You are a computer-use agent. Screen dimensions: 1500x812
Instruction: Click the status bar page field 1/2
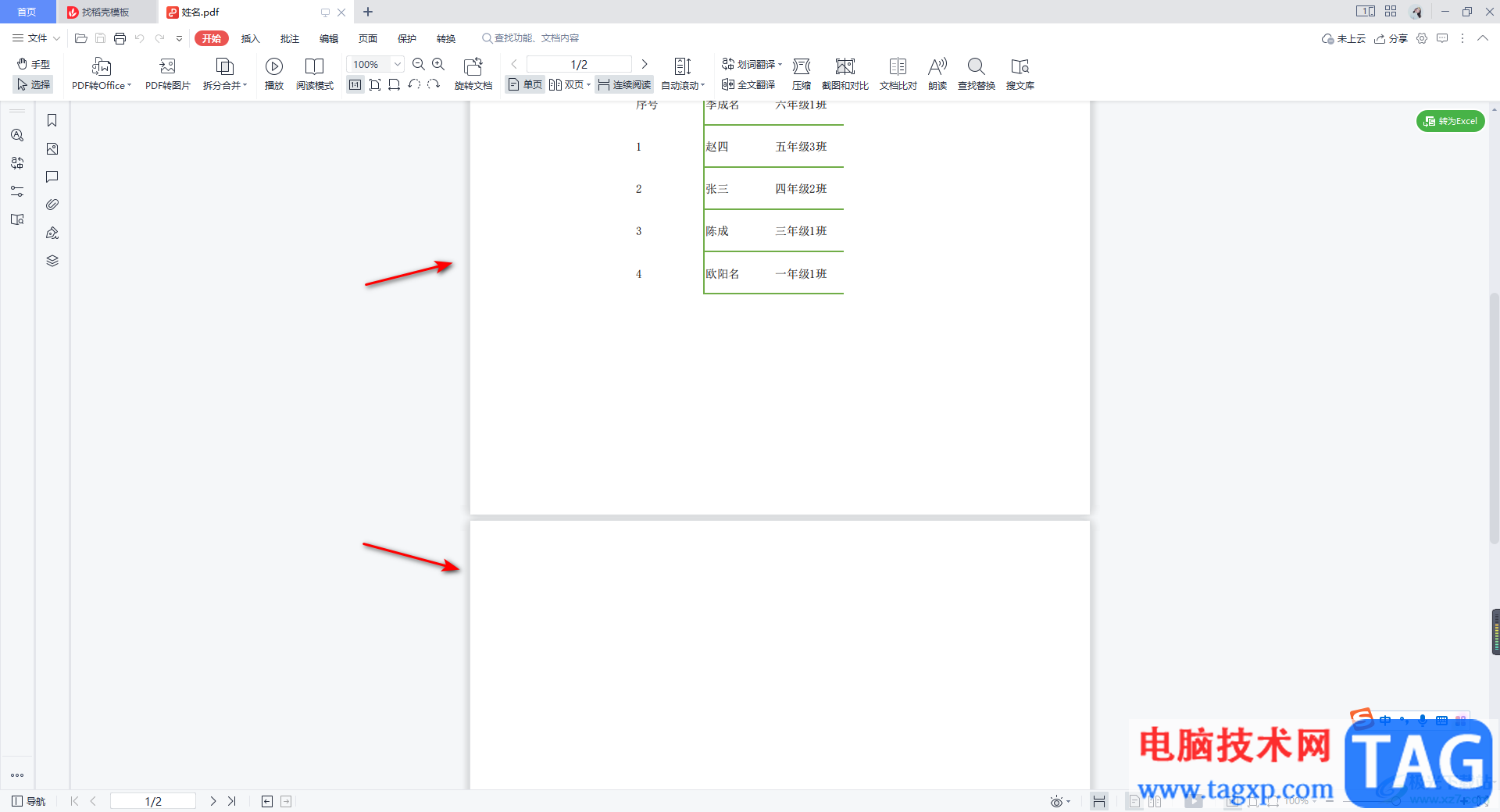coord(153,801)
